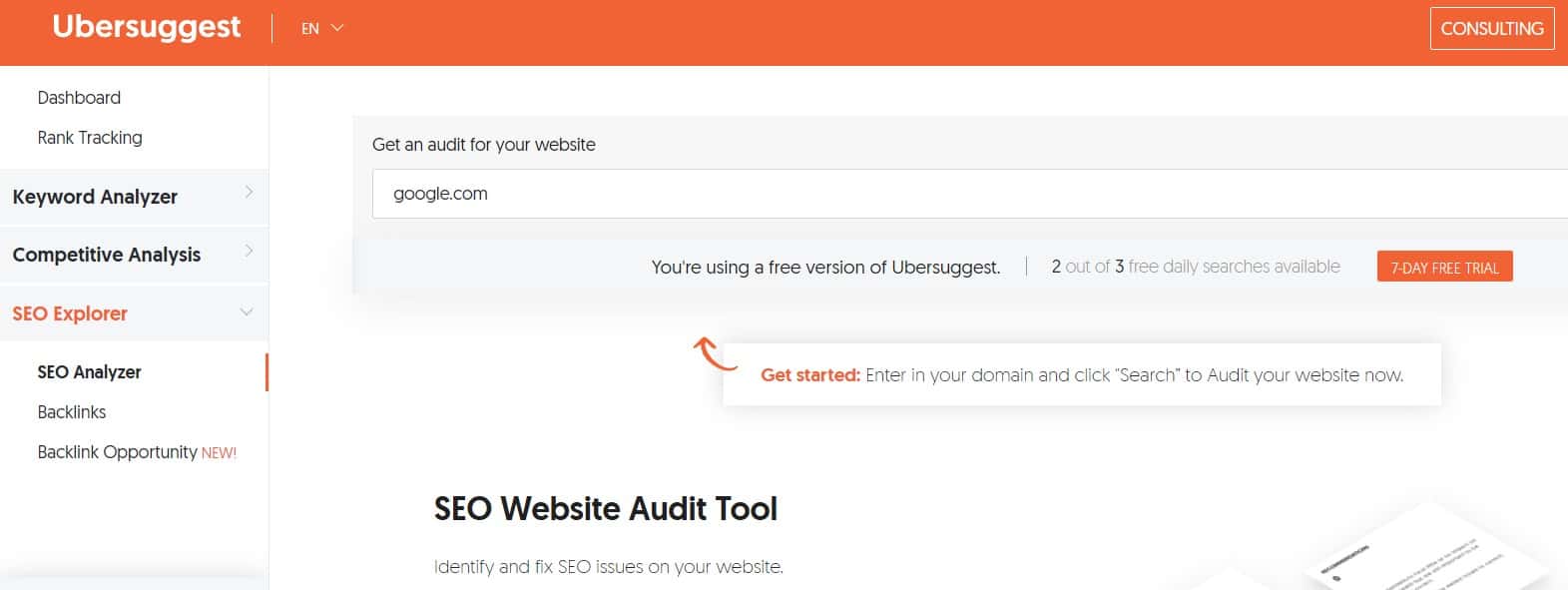Open Dashboard in the sidebar
Image resolution: width=1568 pixels, height=590 pixels.
(x=79, y=98)
